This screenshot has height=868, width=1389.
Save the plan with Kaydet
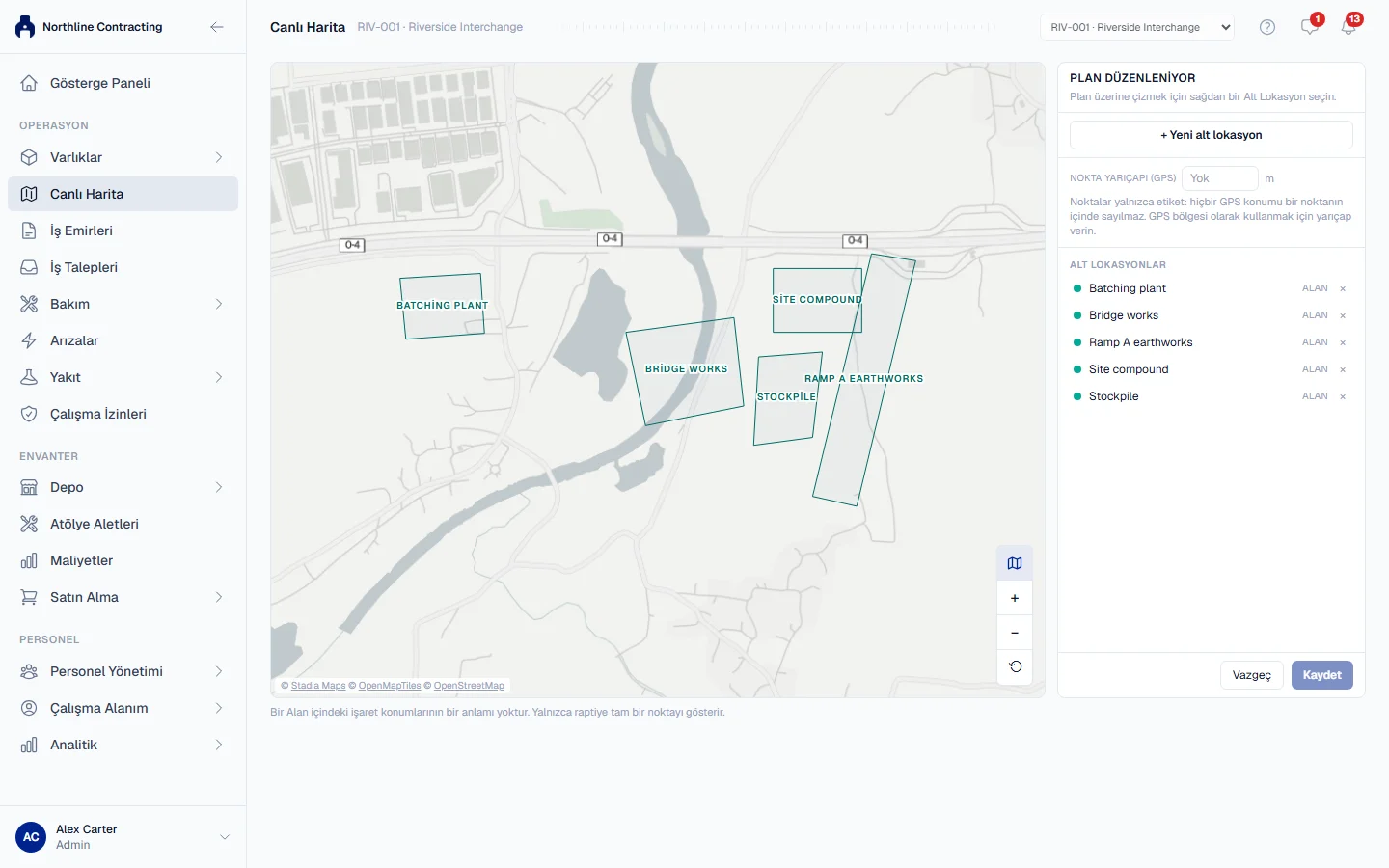click(x=1322, y=675)
